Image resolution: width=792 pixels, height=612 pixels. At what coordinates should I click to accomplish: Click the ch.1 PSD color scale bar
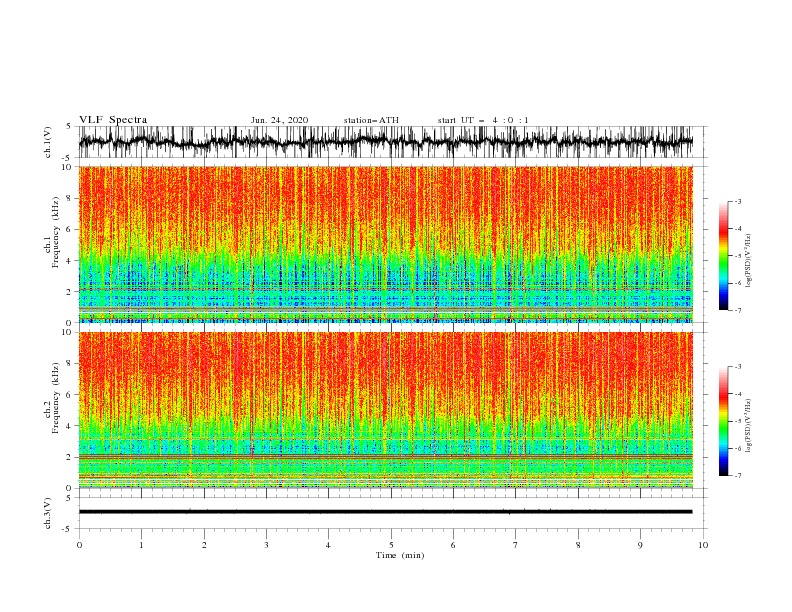point(723,256)
